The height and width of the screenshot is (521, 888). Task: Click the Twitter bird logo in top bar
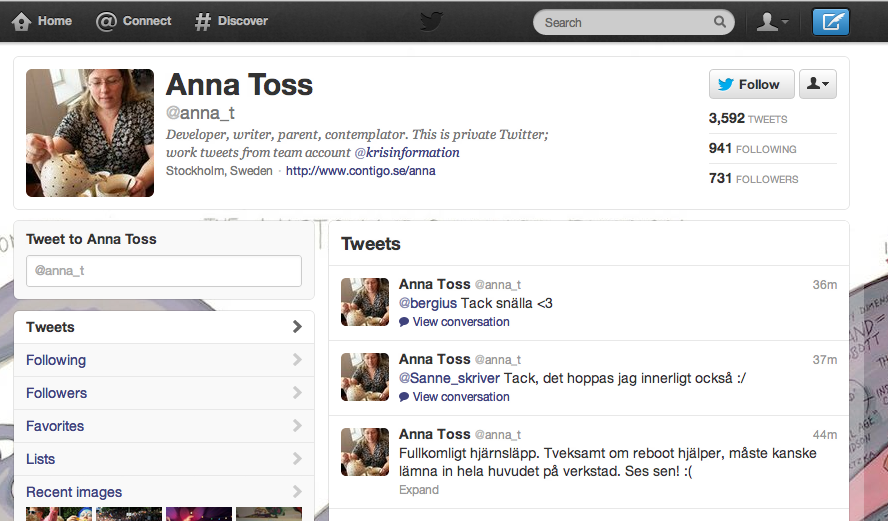(x=432, y=22)
